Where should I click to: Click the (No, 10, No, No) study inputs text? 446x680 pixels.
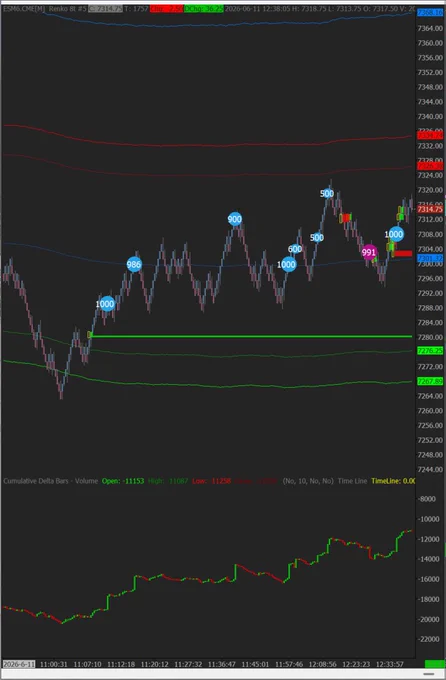(308, 481)
